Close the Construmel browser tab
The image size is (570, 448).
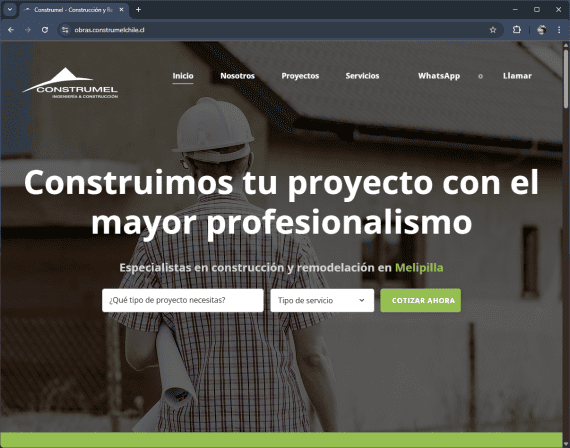(121, 10)
